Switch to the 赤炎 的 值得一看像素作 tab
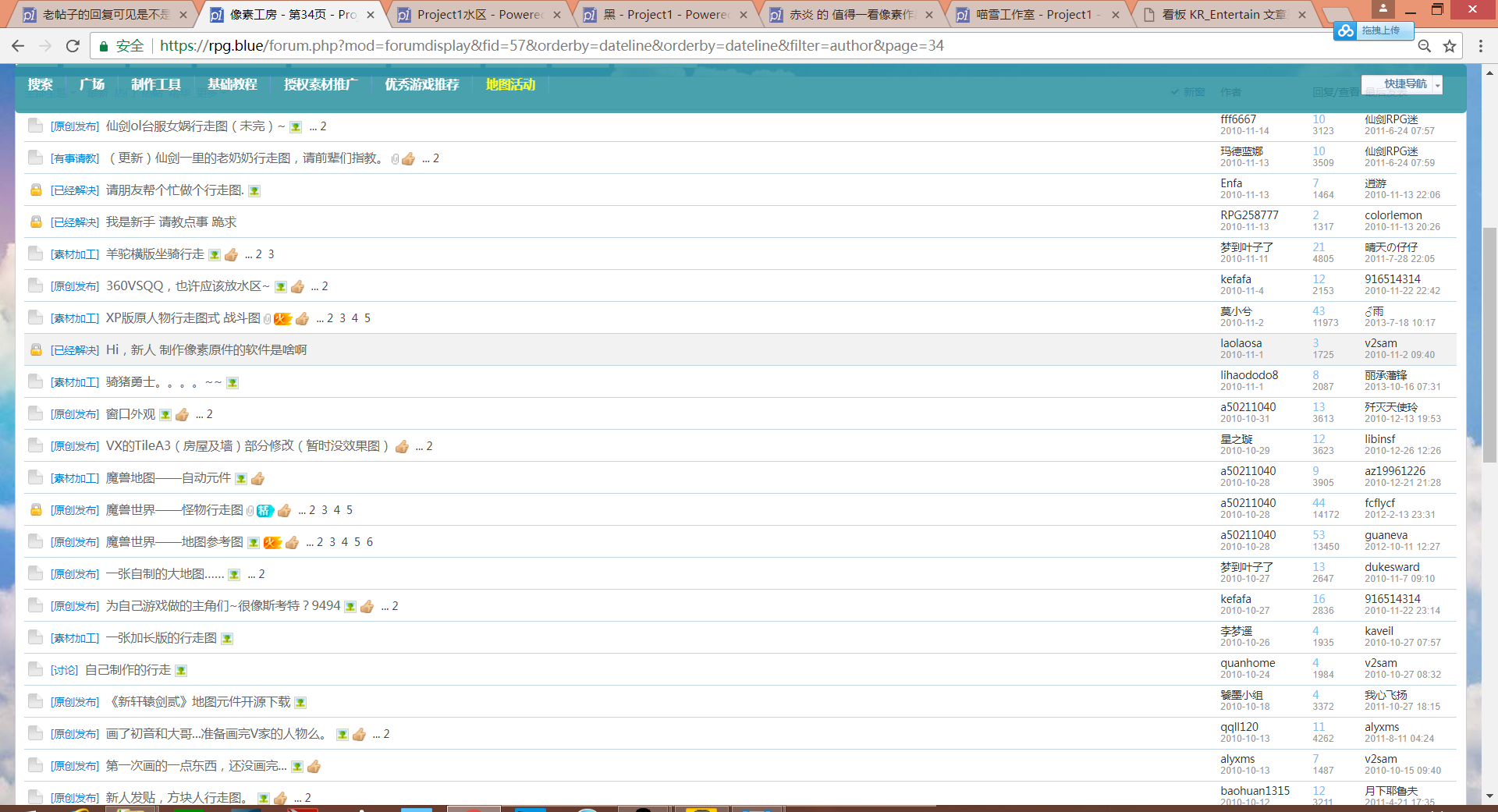Viewport: 1498px width, 812px height. tap(851, 14)
